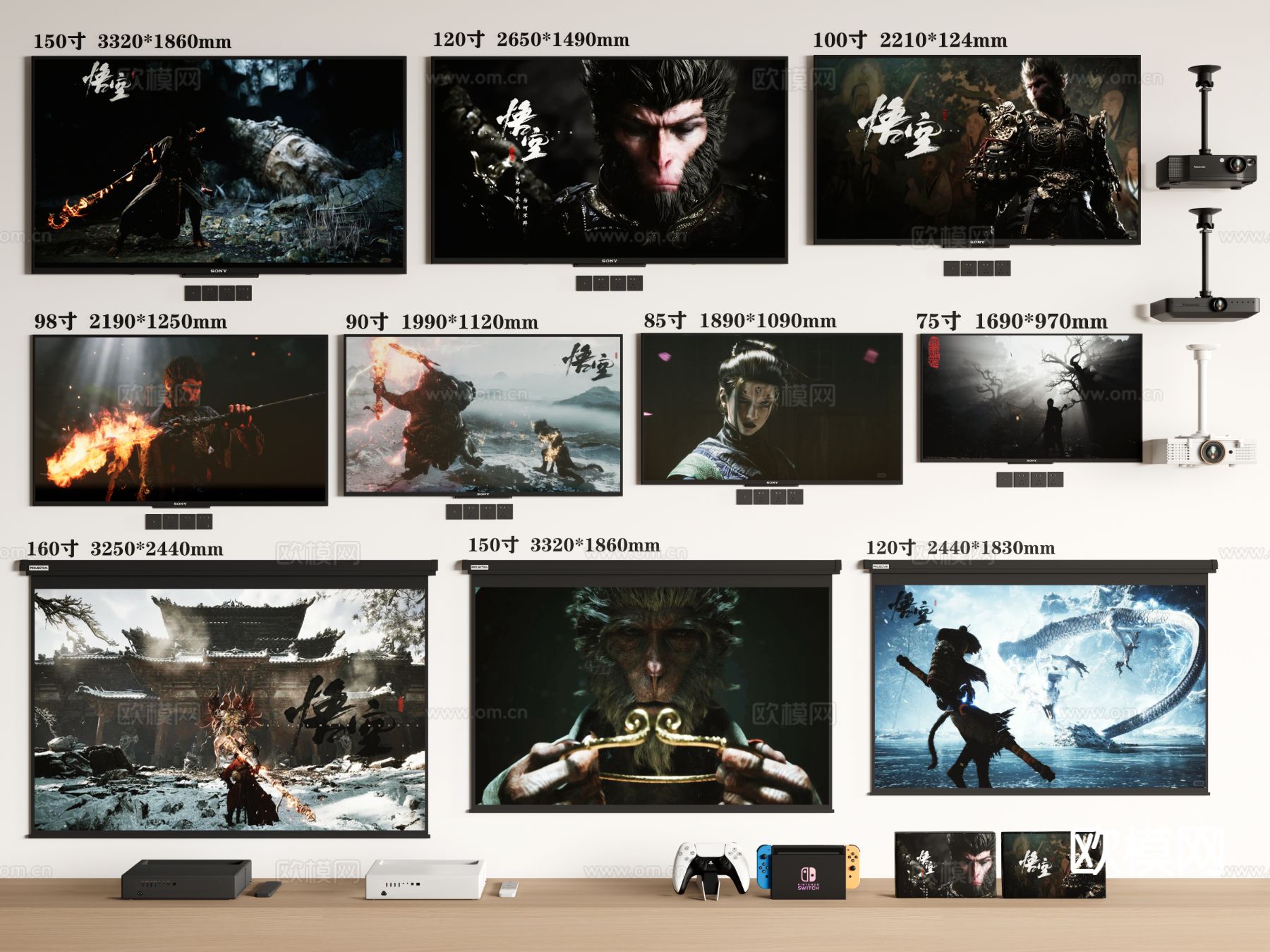Click the '150寸 3320*1860mm' label above the projector screen
1270x952 pixels.
(564, 545)
